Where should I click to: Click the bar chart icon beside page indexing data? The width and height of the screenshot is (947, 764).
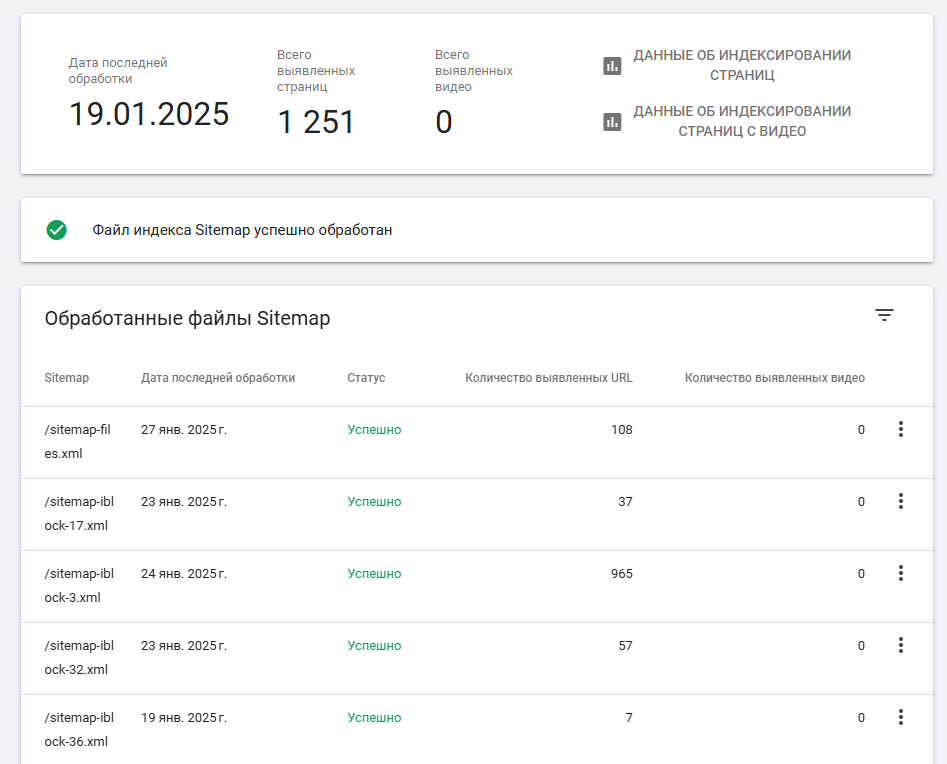point(612,66)
